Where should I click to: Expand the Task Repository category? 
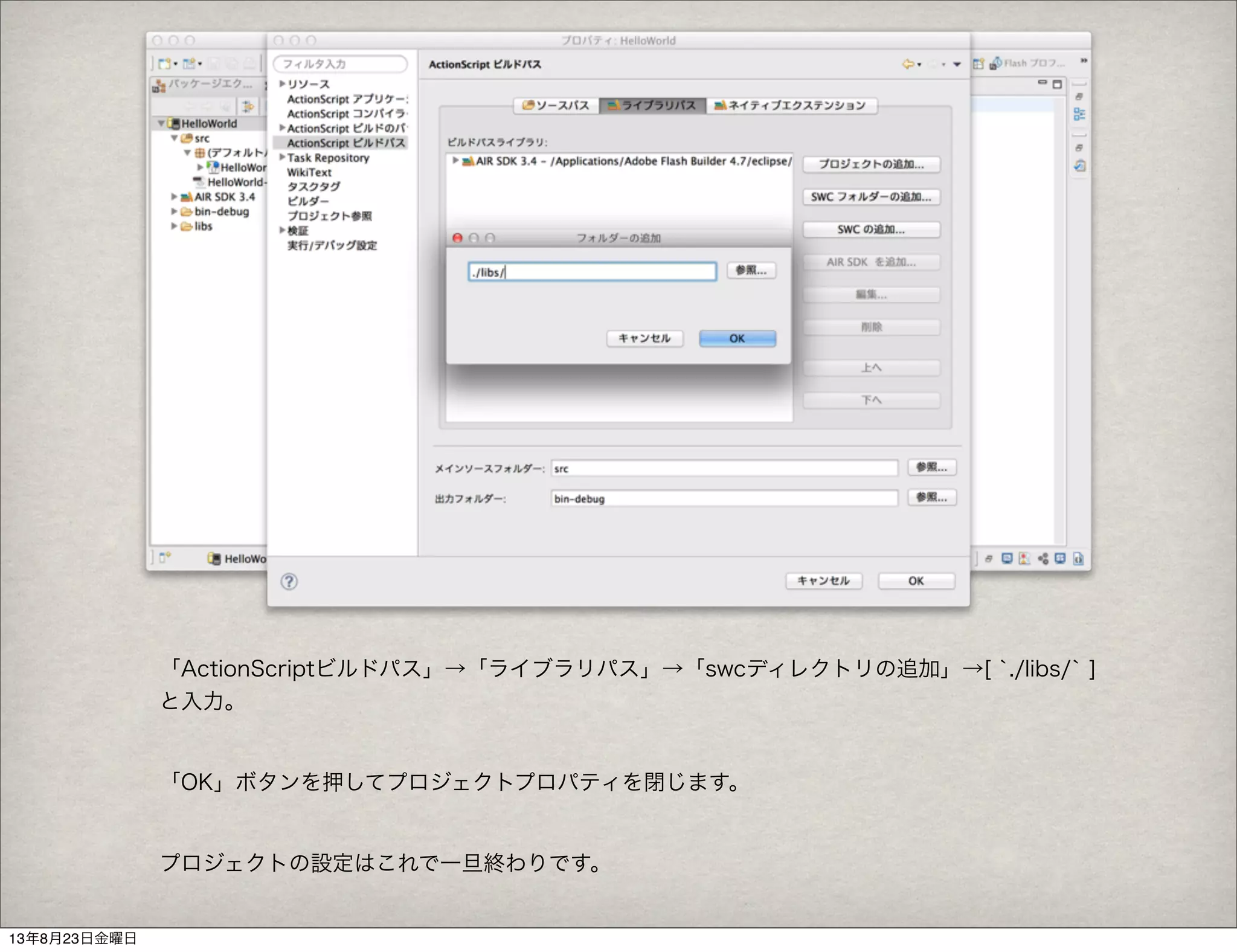(281, 157)
